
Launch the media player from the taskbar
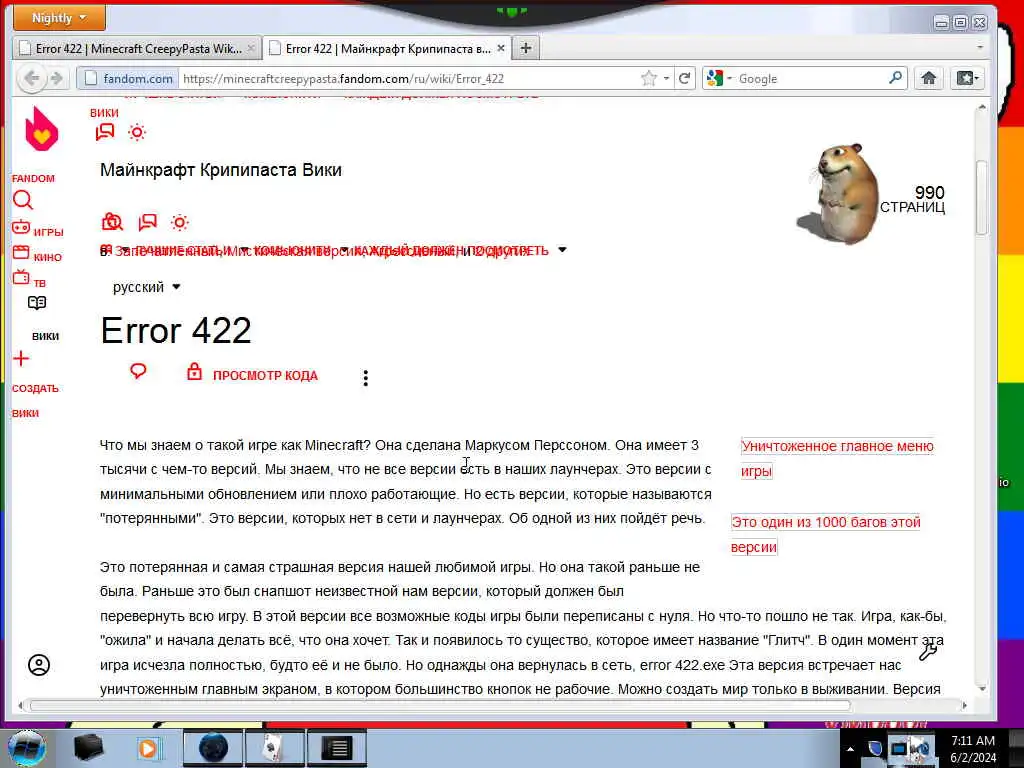coord(149,748)
